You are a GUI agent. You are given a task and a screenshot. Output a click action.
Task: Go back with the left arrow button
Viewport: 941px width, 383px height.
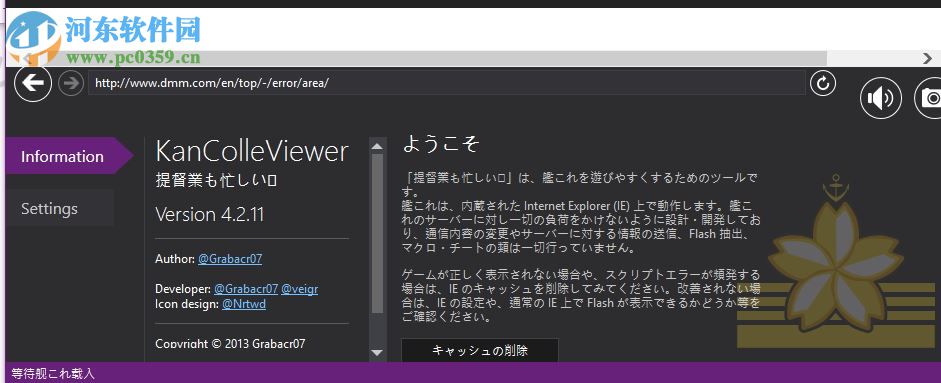pos(33,83)
